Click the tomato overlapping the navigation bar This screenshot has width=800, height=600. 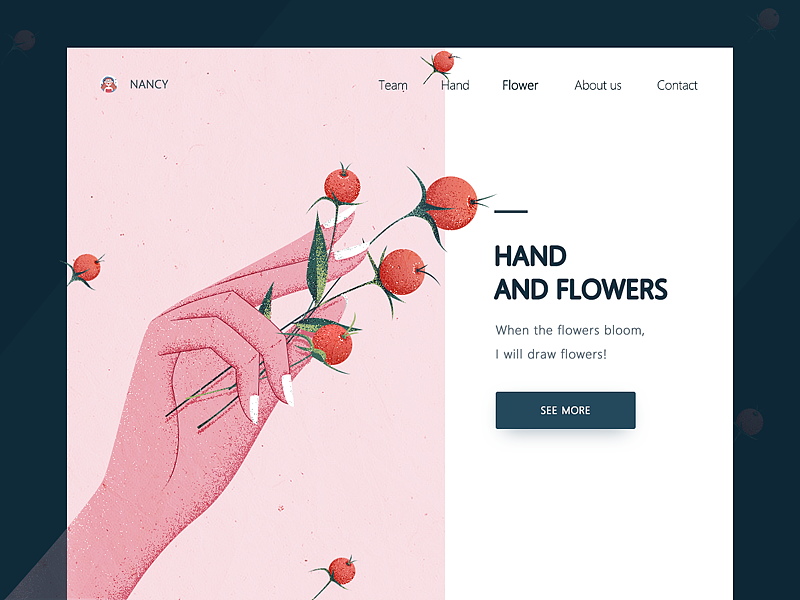[443, 62]
